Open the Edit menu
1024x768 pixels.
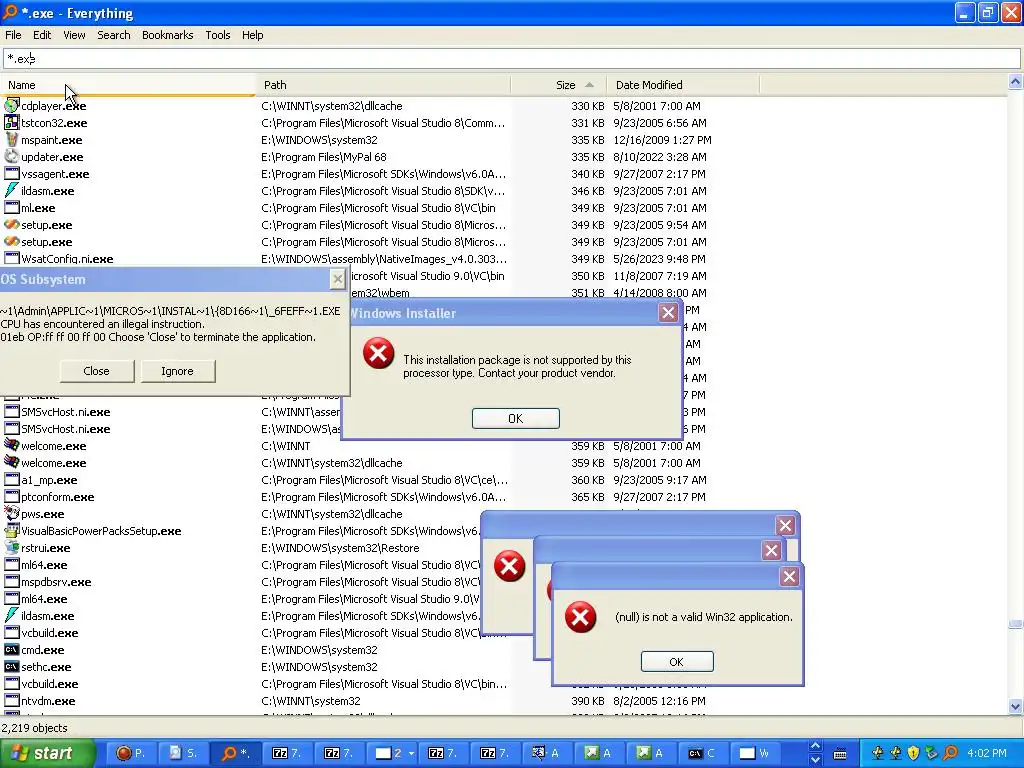click(42, 35)
